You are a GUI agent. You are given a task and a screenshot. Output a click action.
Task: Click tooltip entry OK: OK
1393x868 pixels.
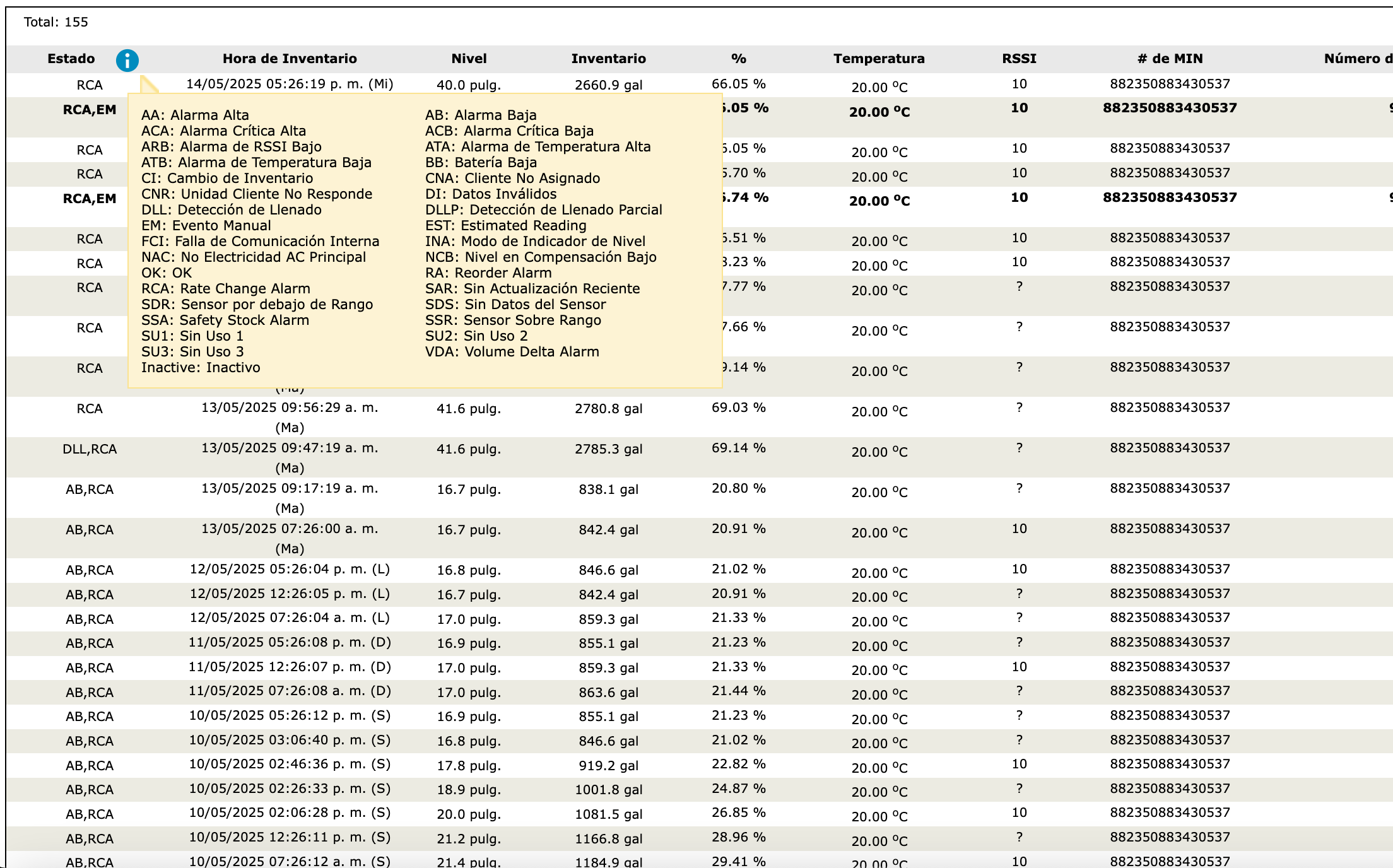167,273
